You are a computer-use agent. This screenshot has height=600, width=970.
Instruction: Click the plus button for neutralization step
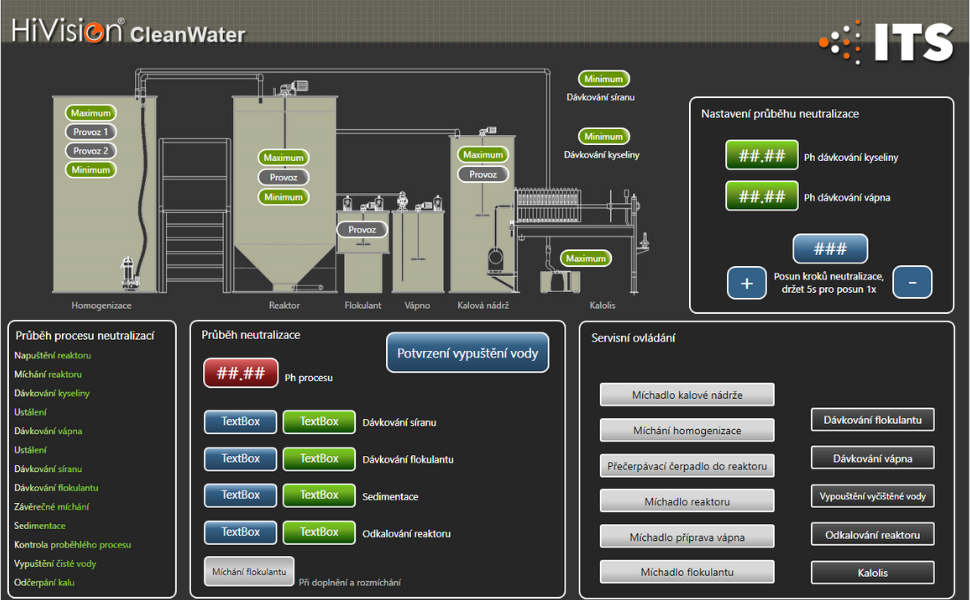747,283
